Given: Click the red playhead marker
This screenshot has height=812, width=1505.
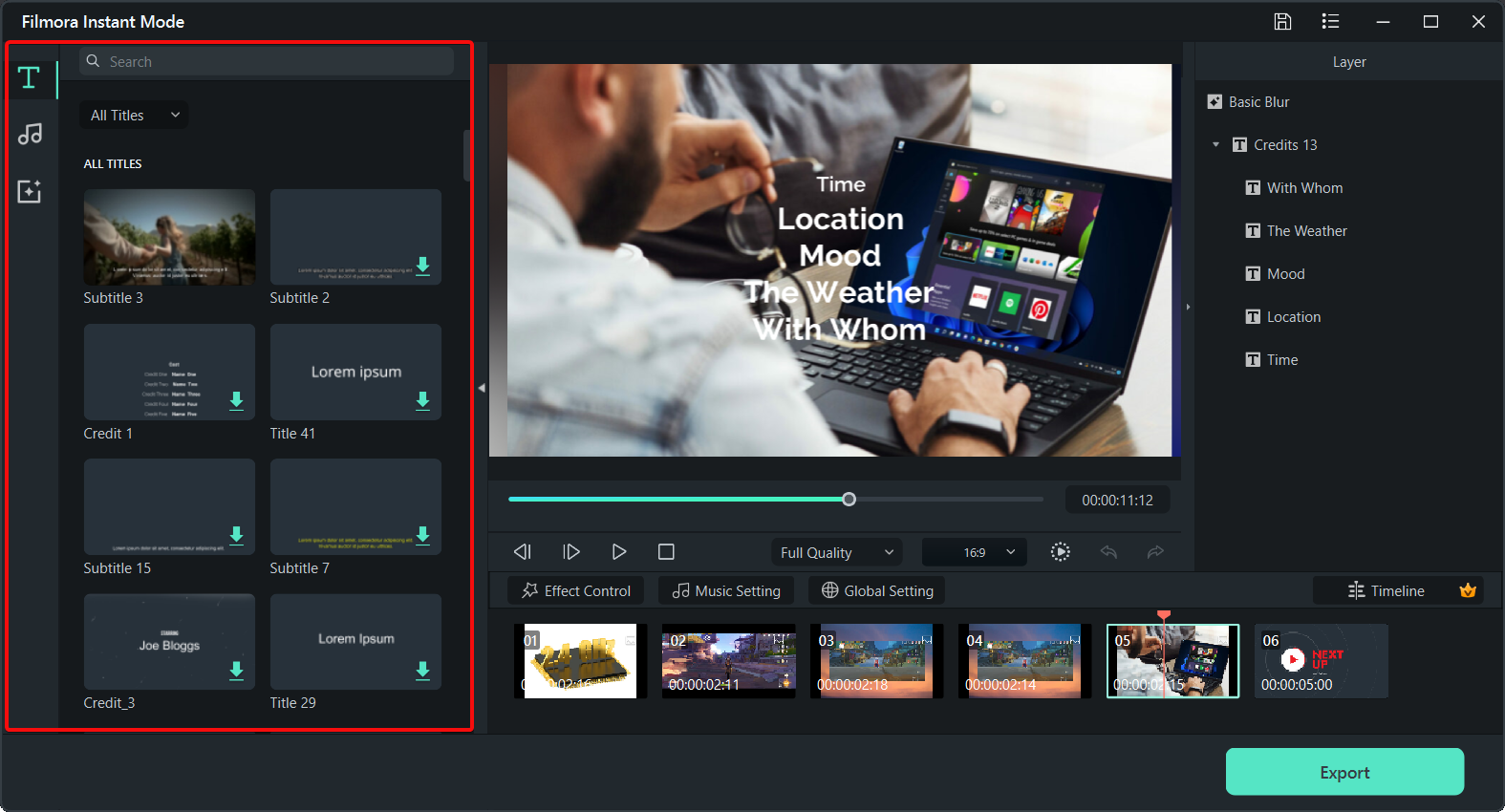Looking at the screenshot, I should pyautogui.click(x=1163, y=615).
